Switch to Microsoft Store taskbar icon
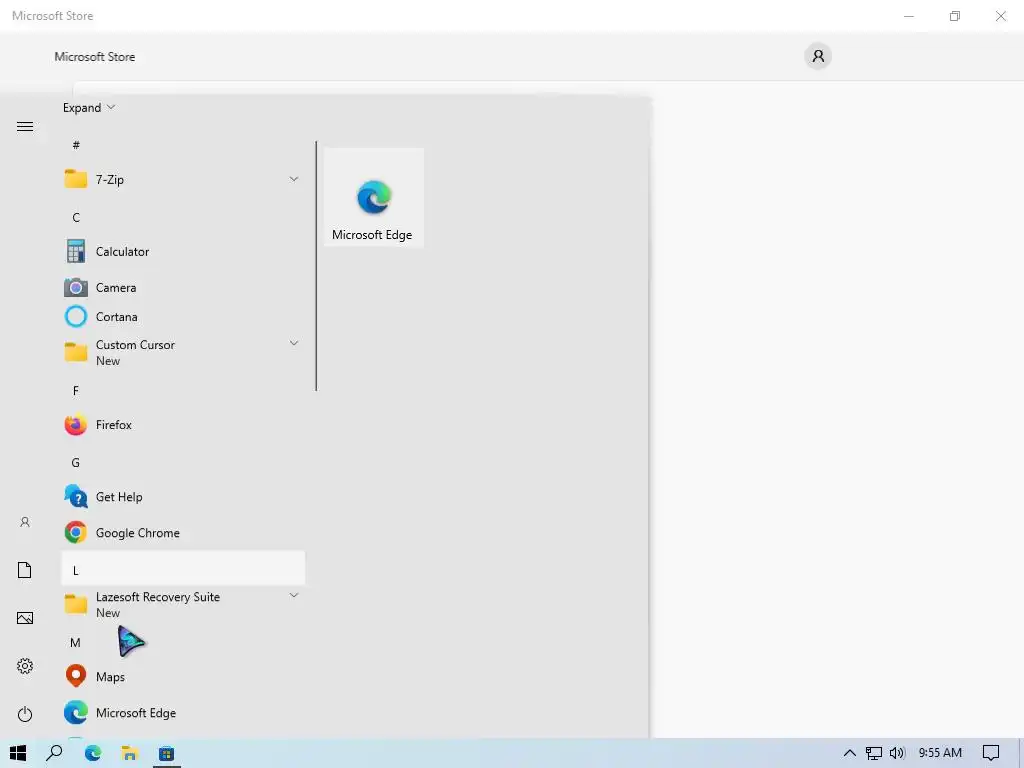This screenshot has height=768, width=1024. click(167, 753)
